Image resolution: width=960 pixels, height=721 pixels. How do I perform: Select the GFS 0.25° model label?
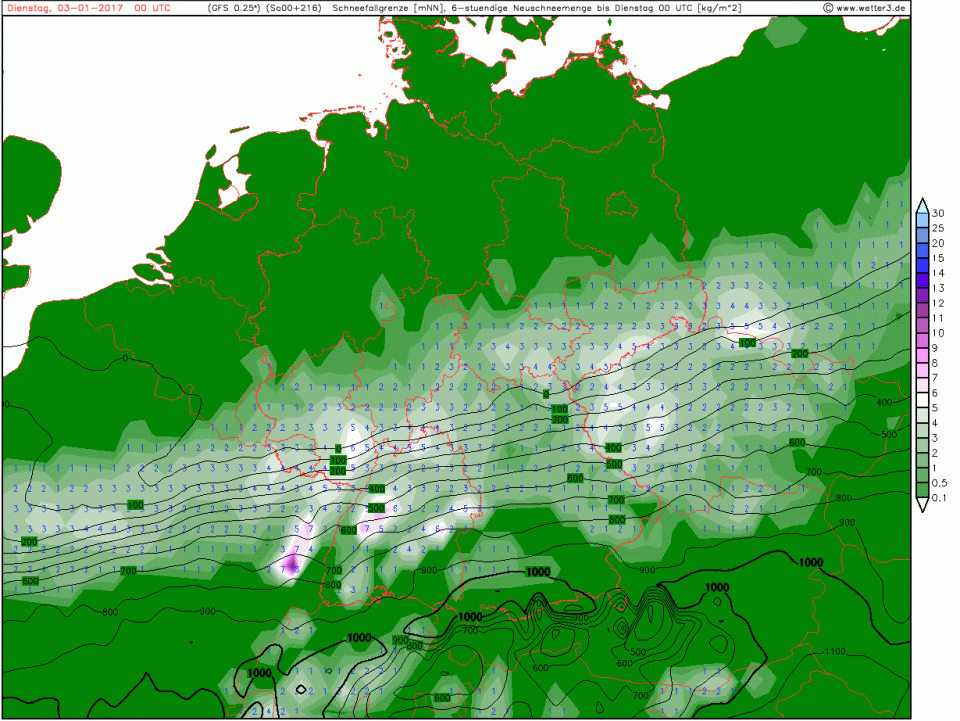[x=234, y=8]
